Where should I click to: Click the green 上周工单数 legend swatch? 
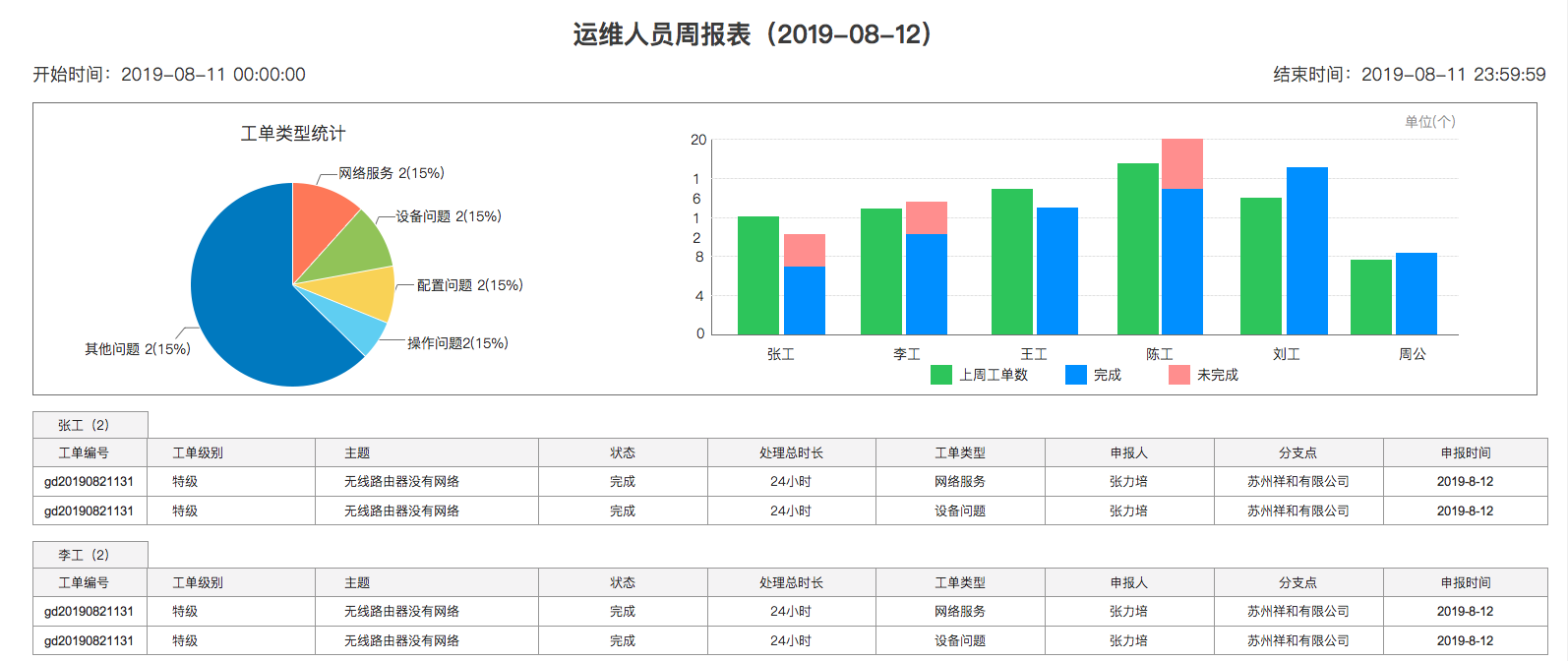(x=941, y=375)
